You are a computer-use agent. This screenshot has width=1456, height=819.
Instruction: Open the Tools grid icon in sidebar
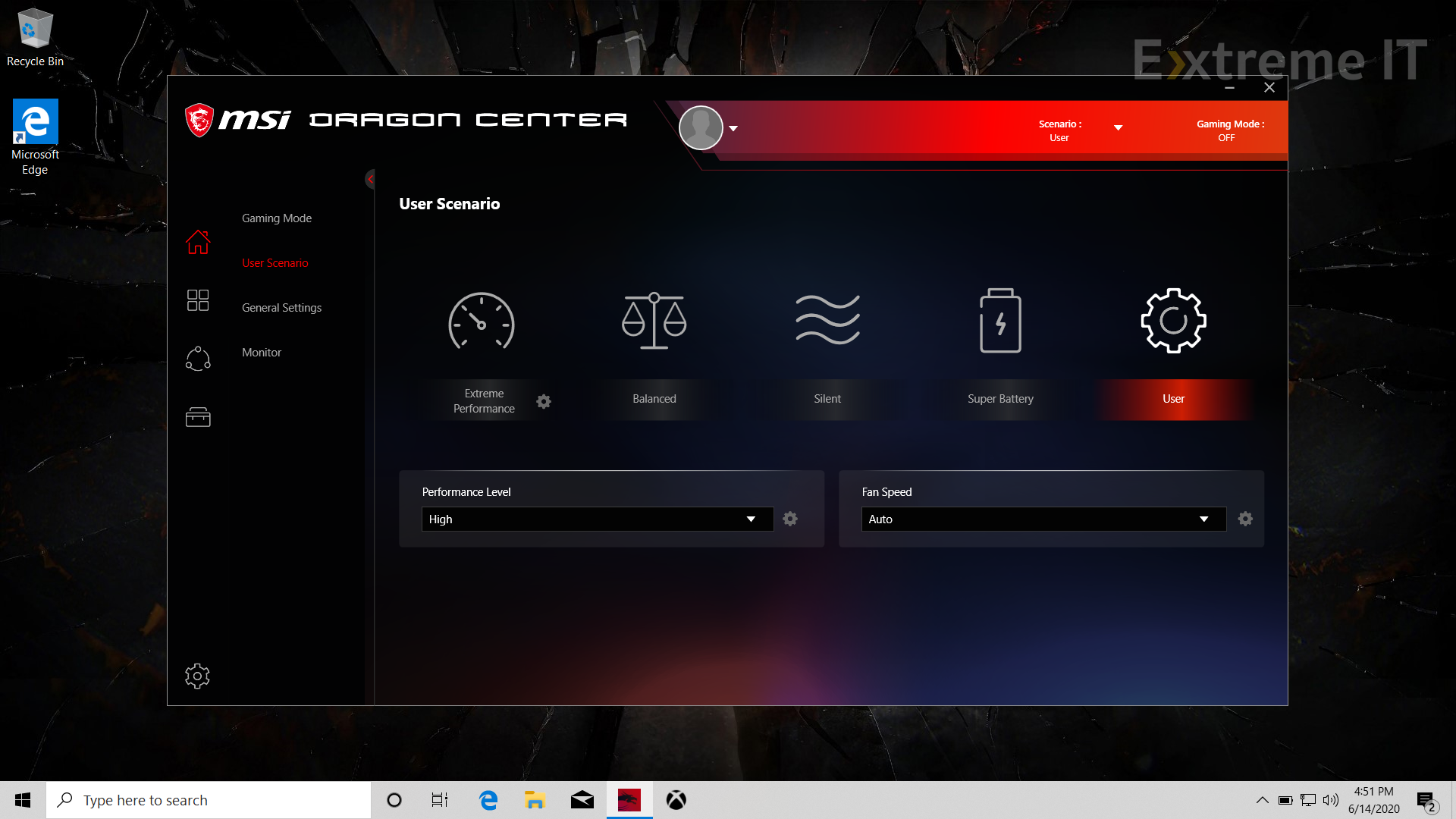(198, 300)
